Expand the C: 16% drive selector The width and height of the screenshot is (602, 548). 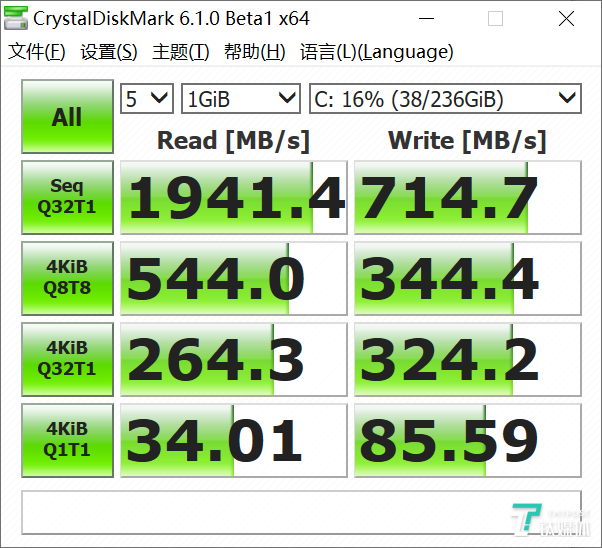444,98
